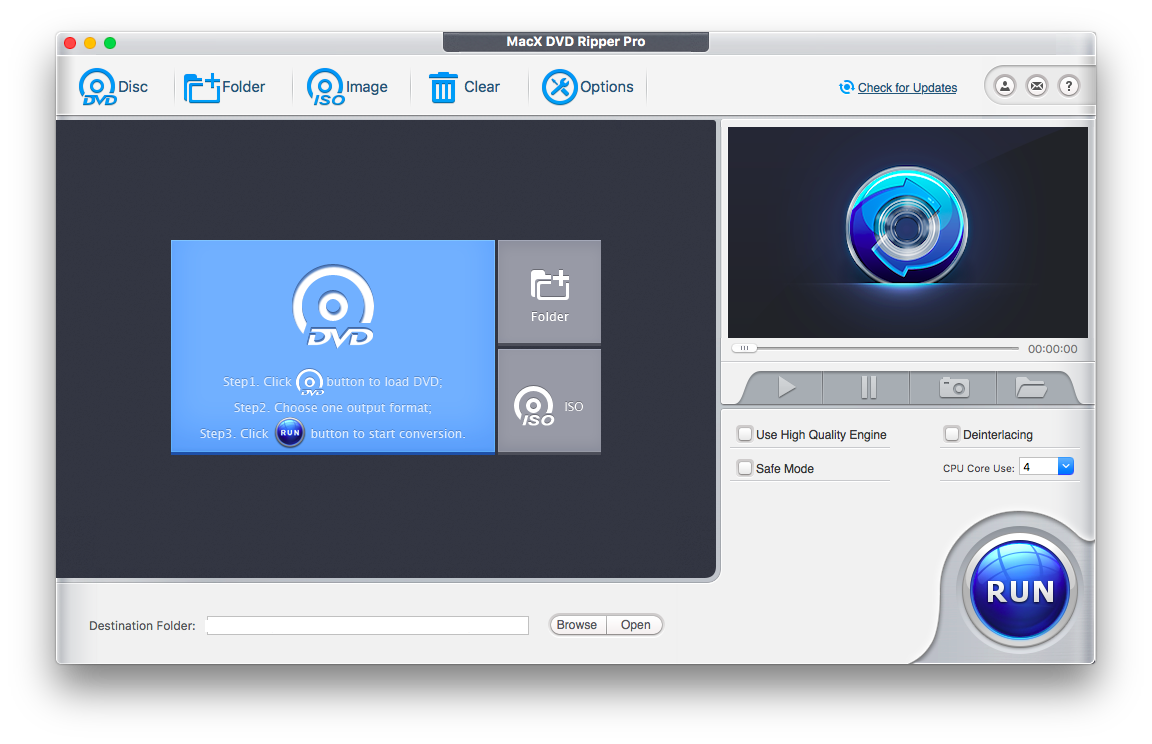Open help via question mark icon
The width and height of the screenshot is (1152, 744).
[x=1068, y=86]
